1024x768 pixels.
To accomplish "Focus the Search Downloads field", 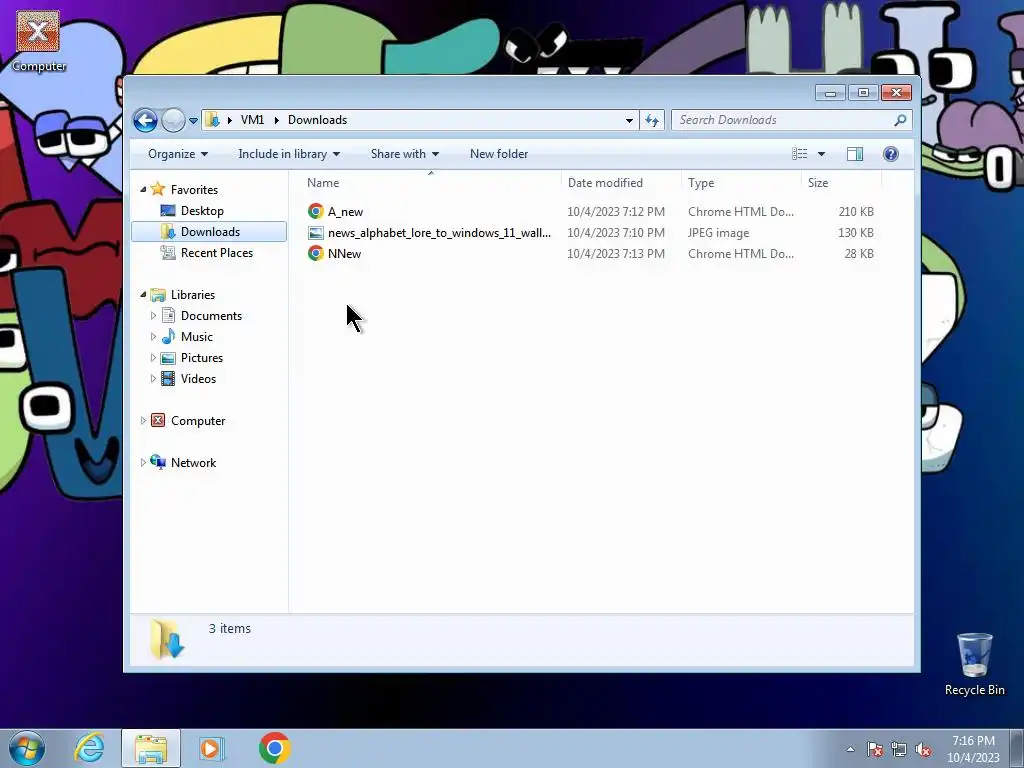I will (x=791, y=120).
